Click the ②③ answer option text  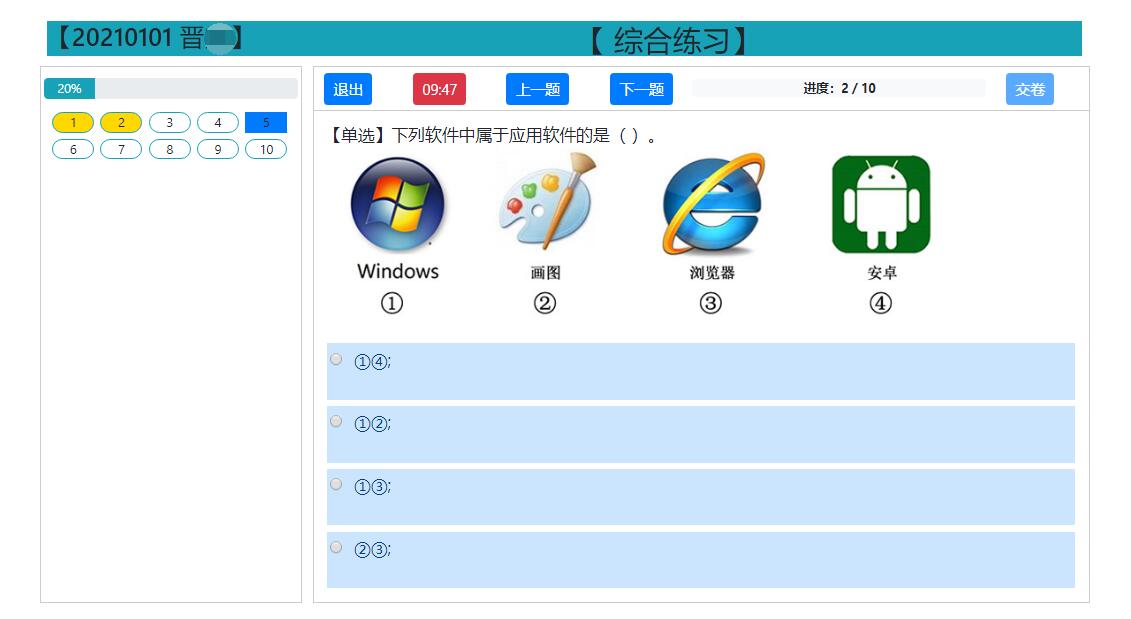pos(372,550)
